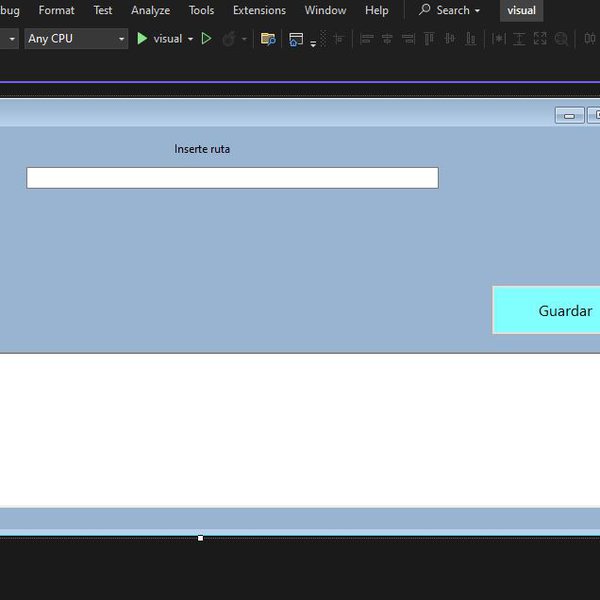Click the Guardar button
The height and width of the screenshot is (600, 600).
[x=548, y=310]
